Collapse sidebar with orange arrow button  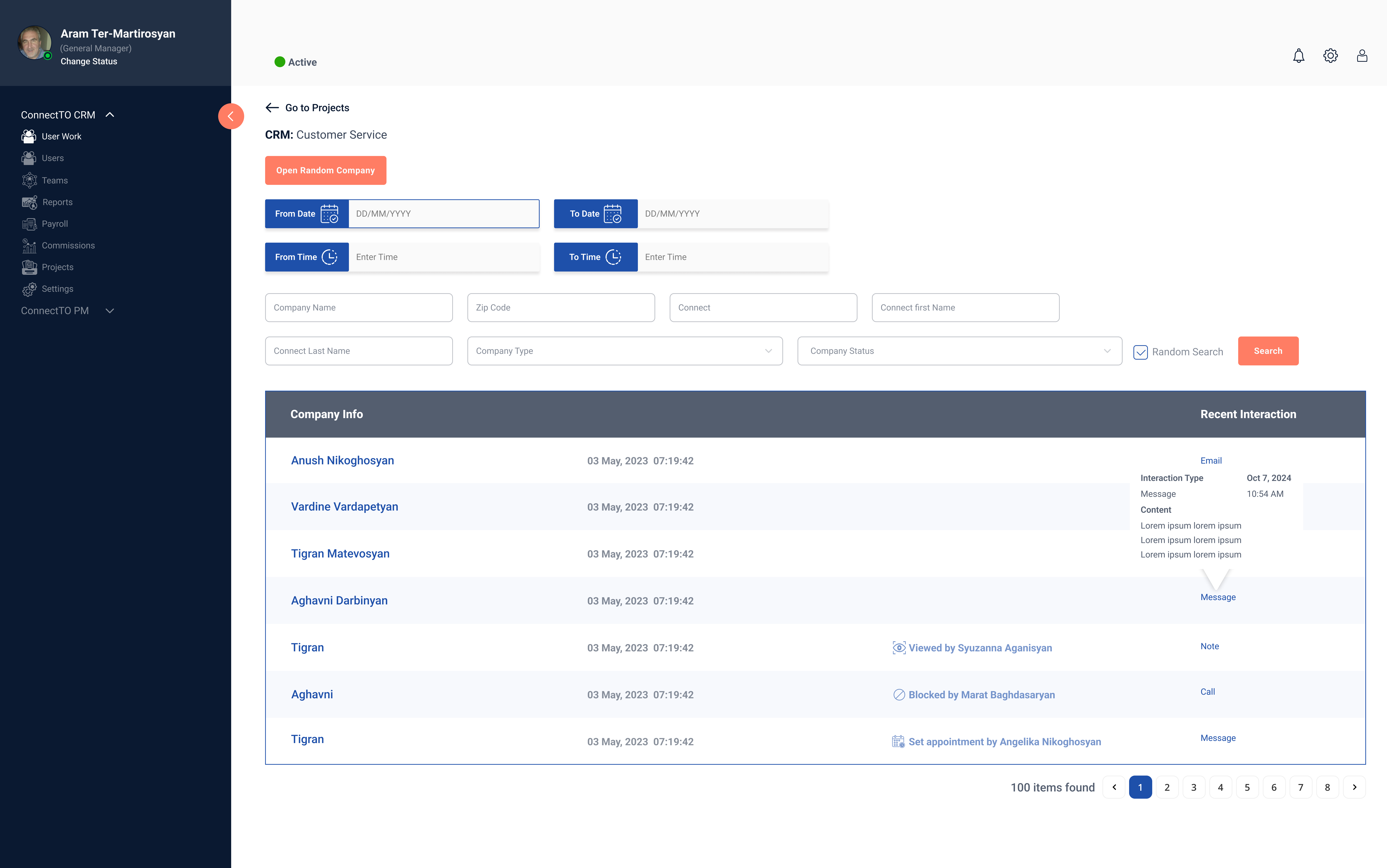pyautogui.click(x=231, y=116)
